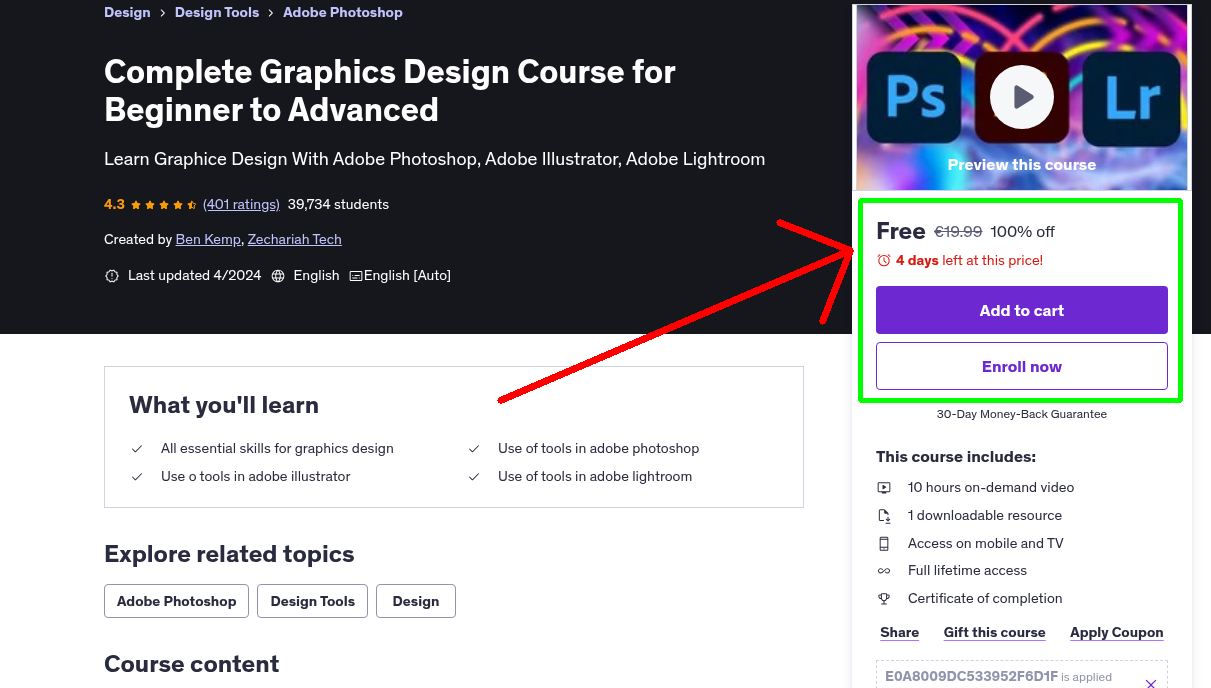Remove the applied coupon with X icon
This screenshot has width=1211, height=688.
(1150, 684)
